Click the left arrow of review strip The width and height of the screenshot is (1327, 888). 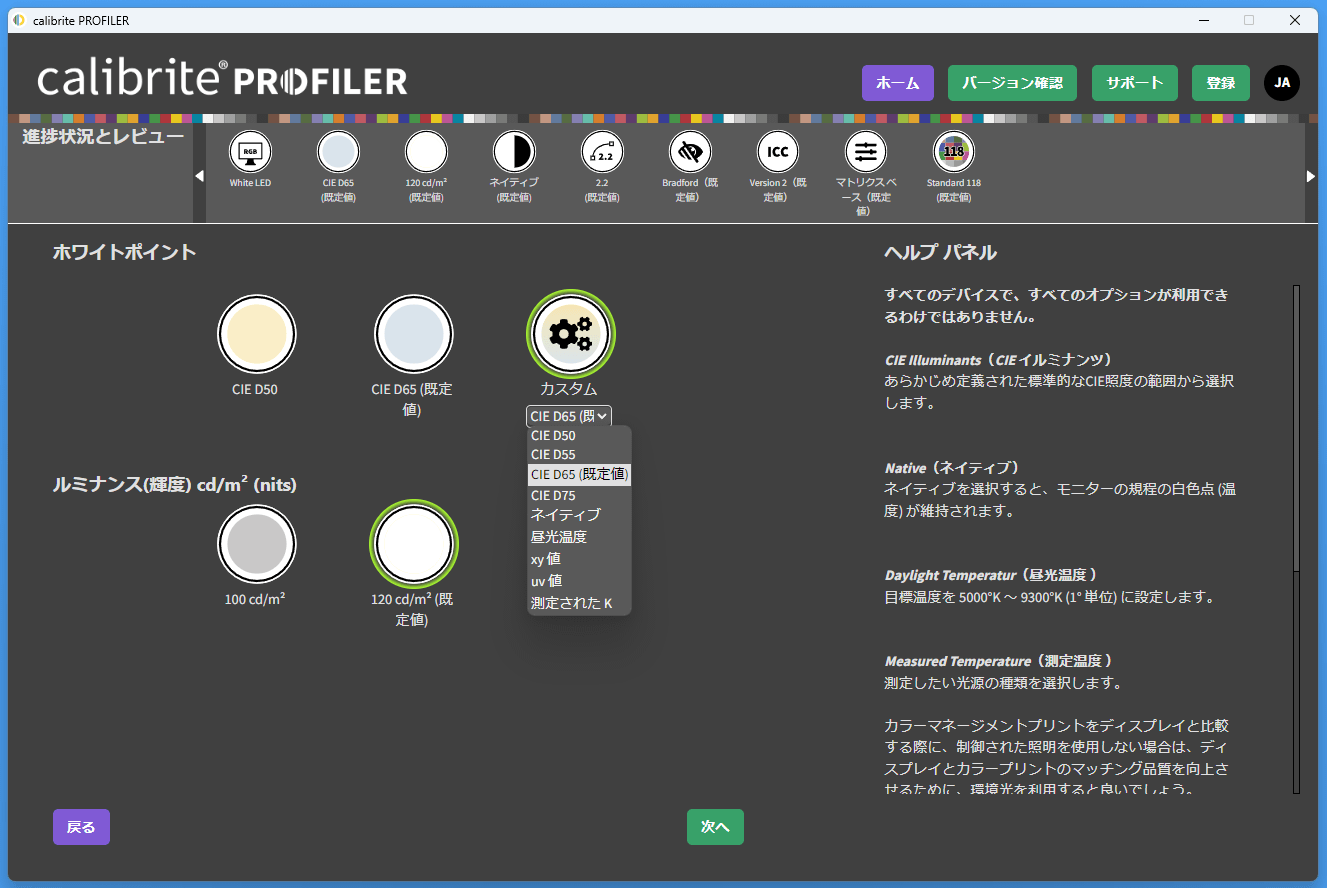199,176
